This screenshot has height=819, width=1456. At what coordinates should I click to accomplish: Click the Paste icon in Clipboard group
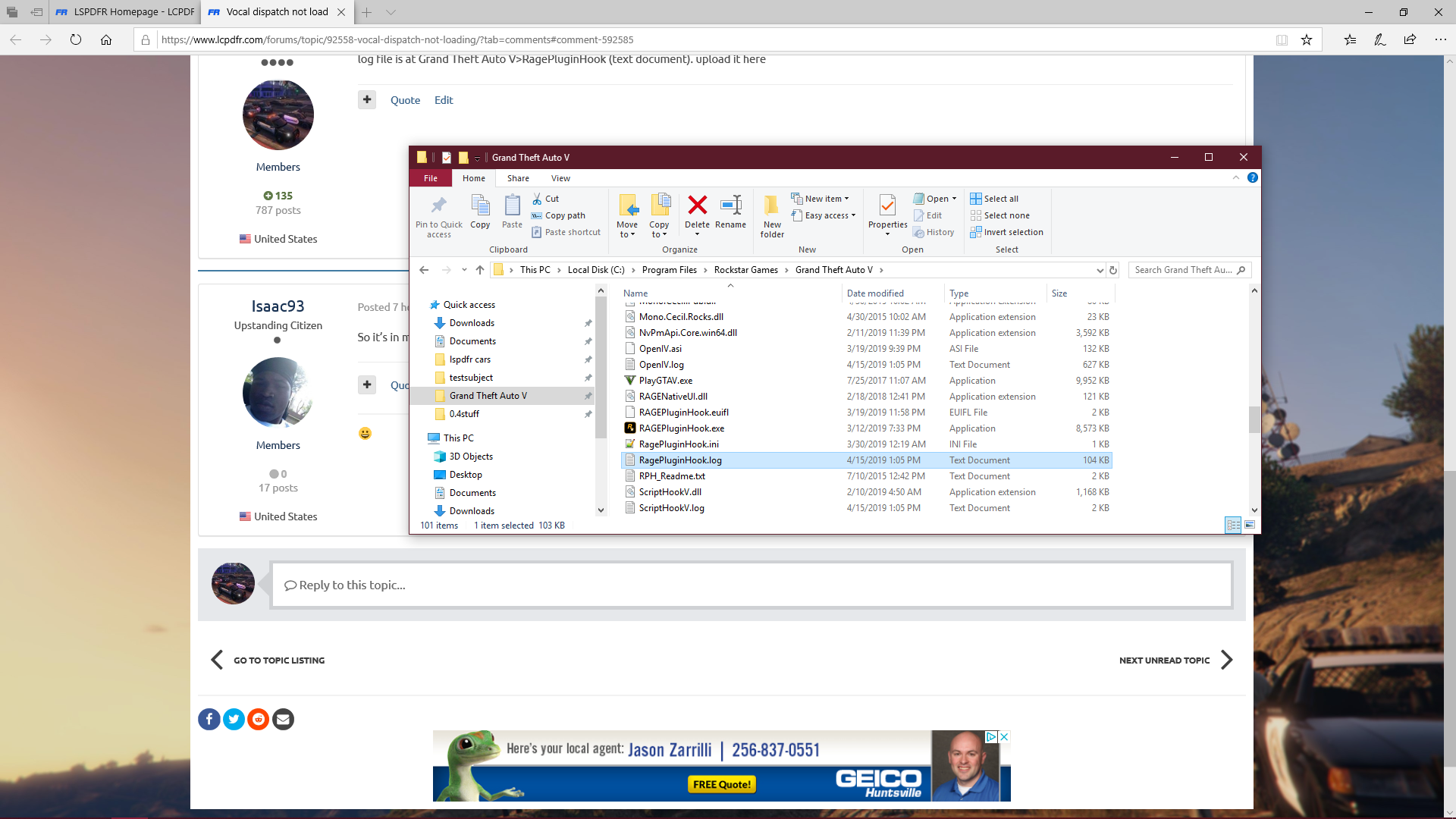click(512, 206)
